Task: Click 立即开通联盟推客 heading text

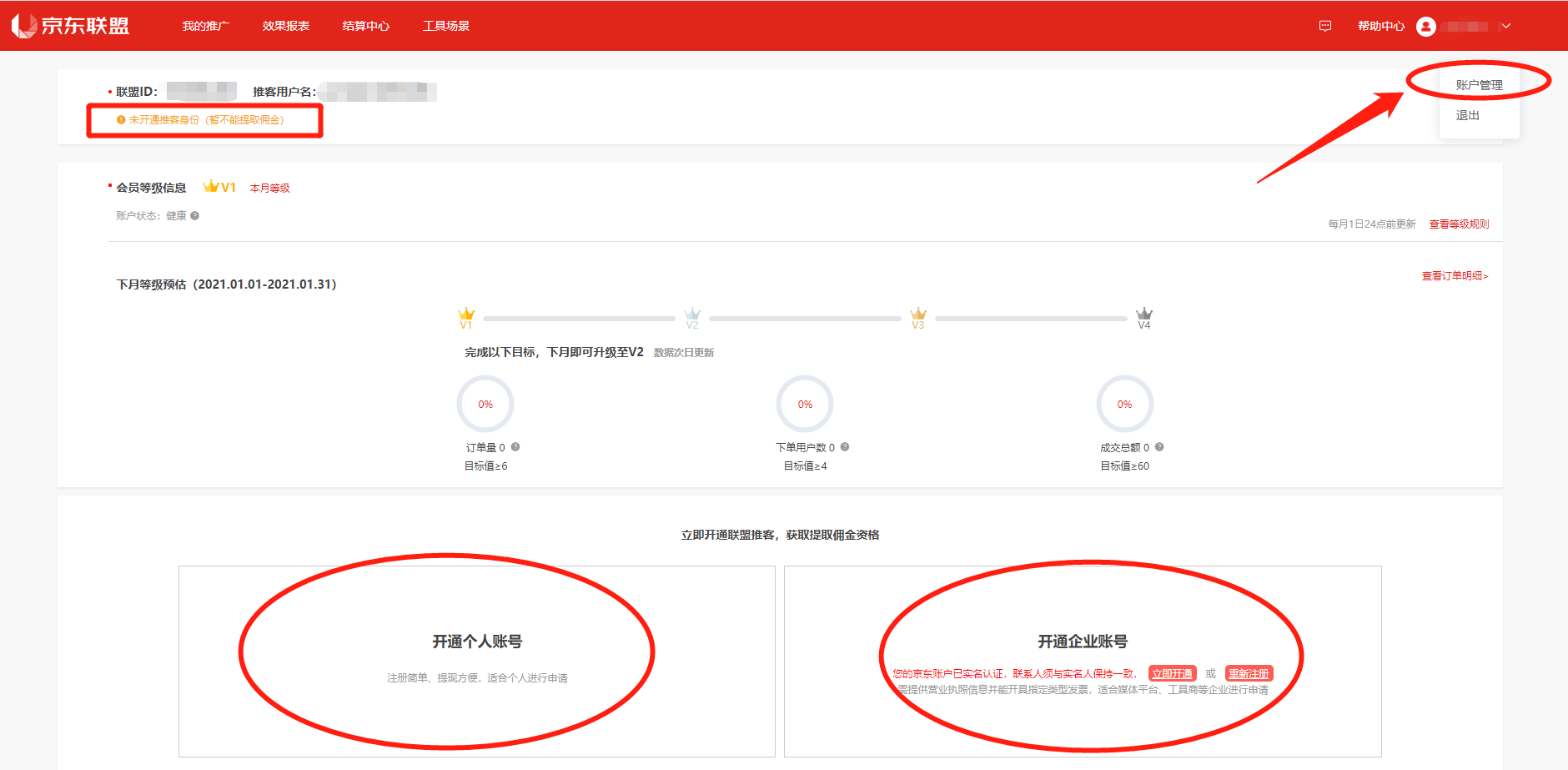Action: 780,535
